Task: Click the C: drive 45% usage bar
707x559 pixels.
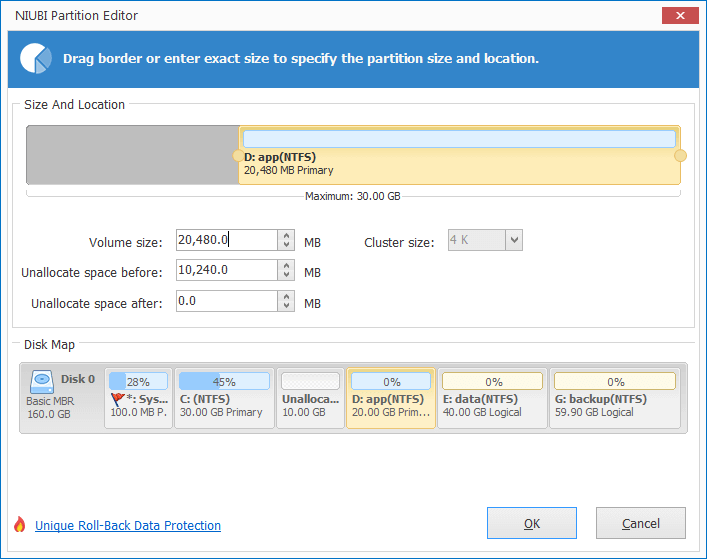Action: (224, 381)
